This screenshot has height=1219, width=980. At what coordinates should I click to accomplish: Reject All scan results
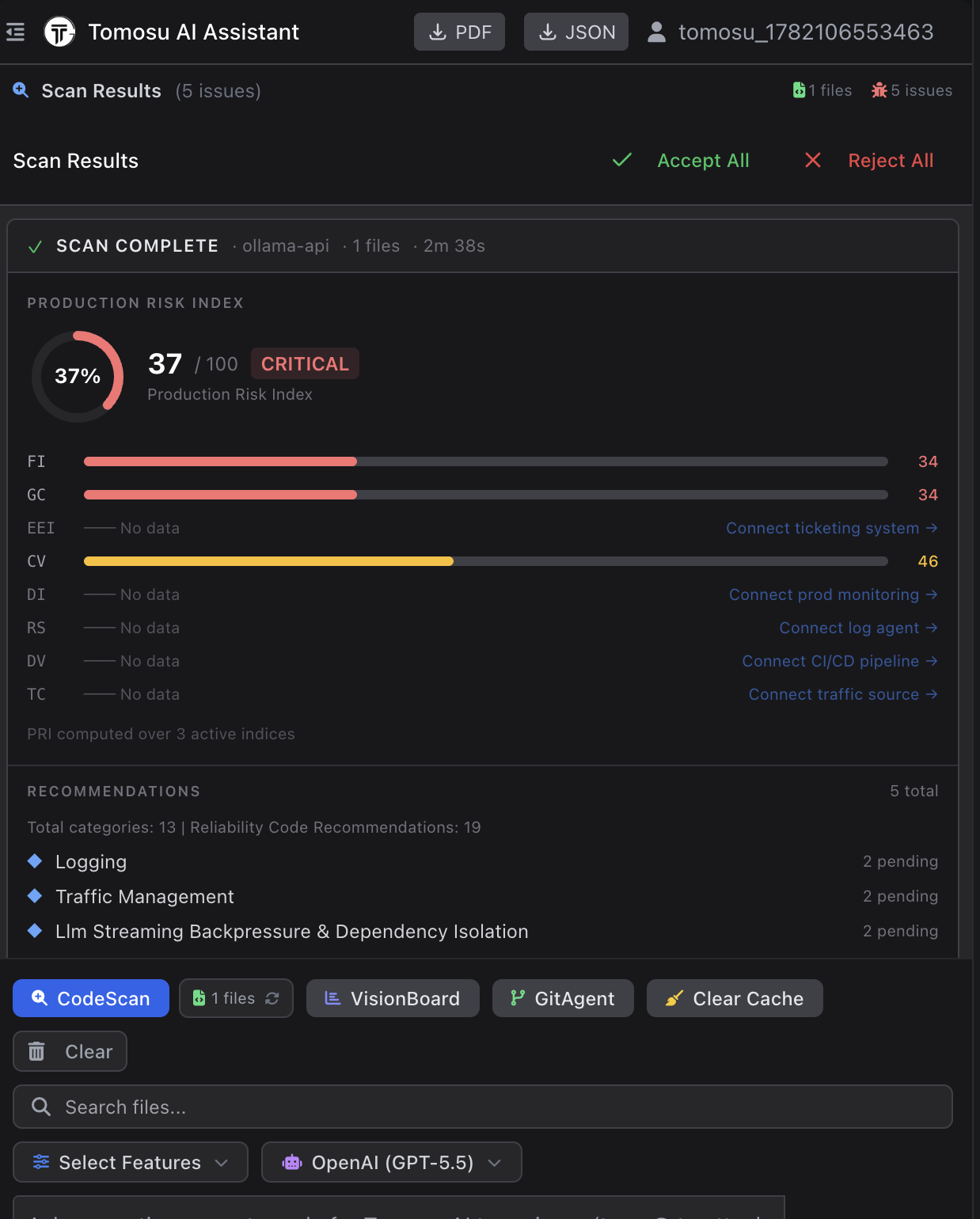(869, 161)
